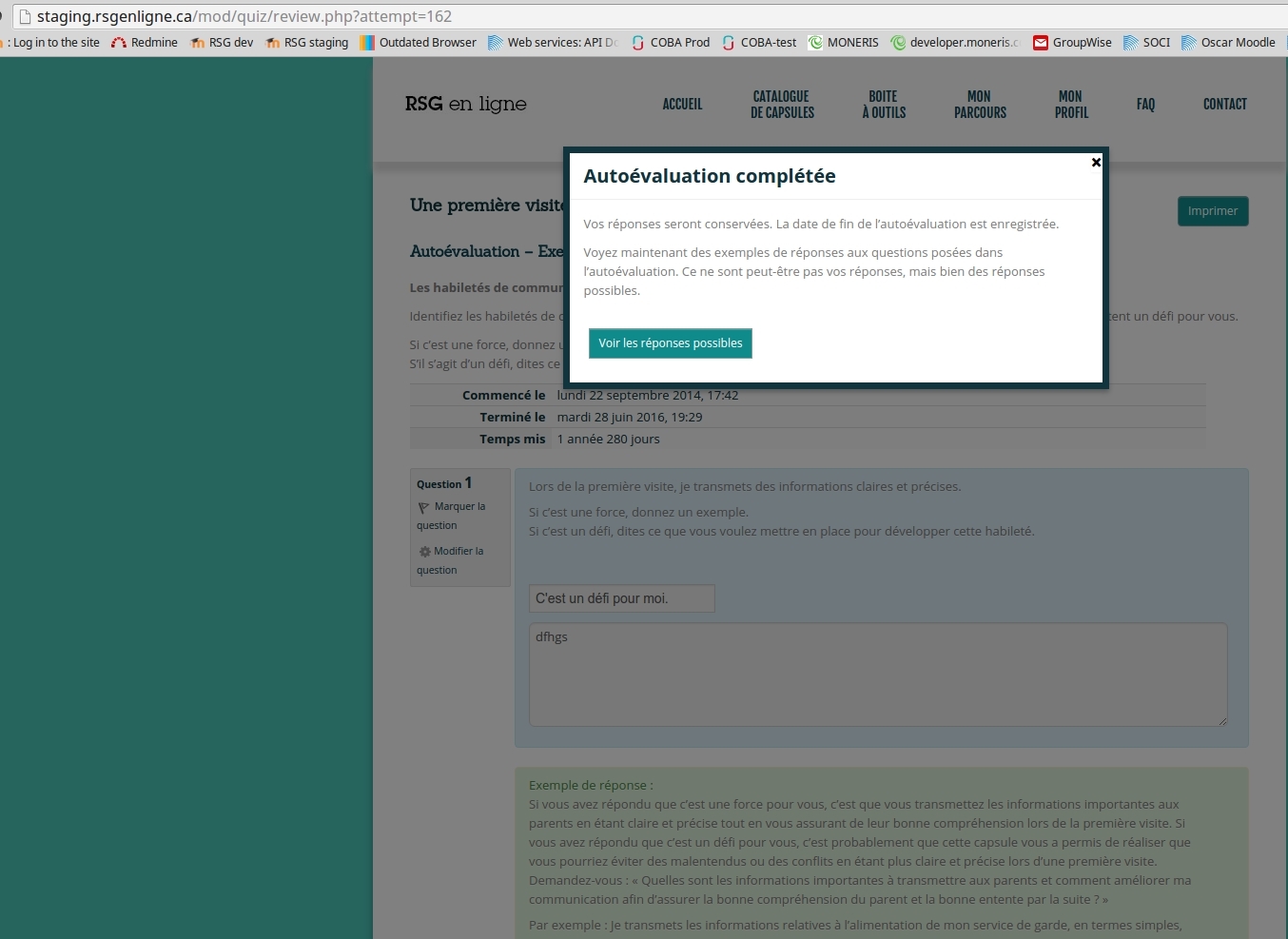The image size is (1288, 939).
Task: Open the RSG staging bookmark
Action: pyautogui.click(x=306, y=43)
